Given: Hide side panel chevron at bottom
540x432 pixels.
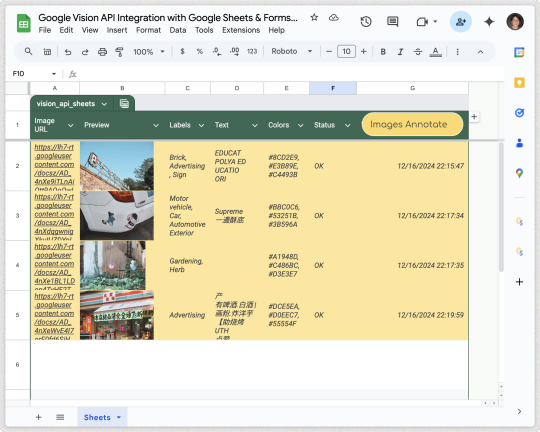Looking at the screenshot, I should pos(519,411).
